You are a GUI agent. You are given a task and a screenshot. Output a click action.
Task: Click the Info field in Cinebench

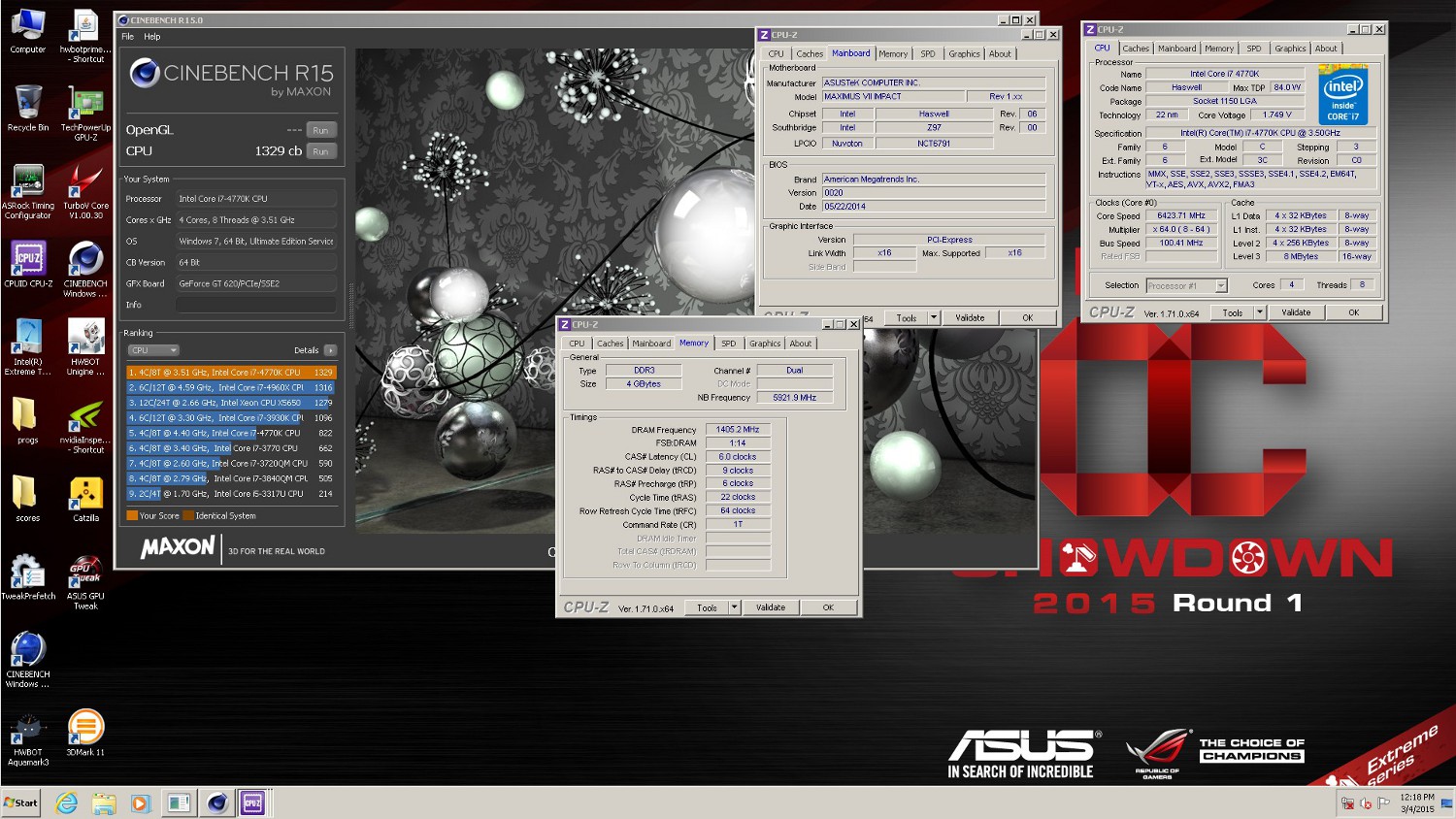[x=256, y=305]
